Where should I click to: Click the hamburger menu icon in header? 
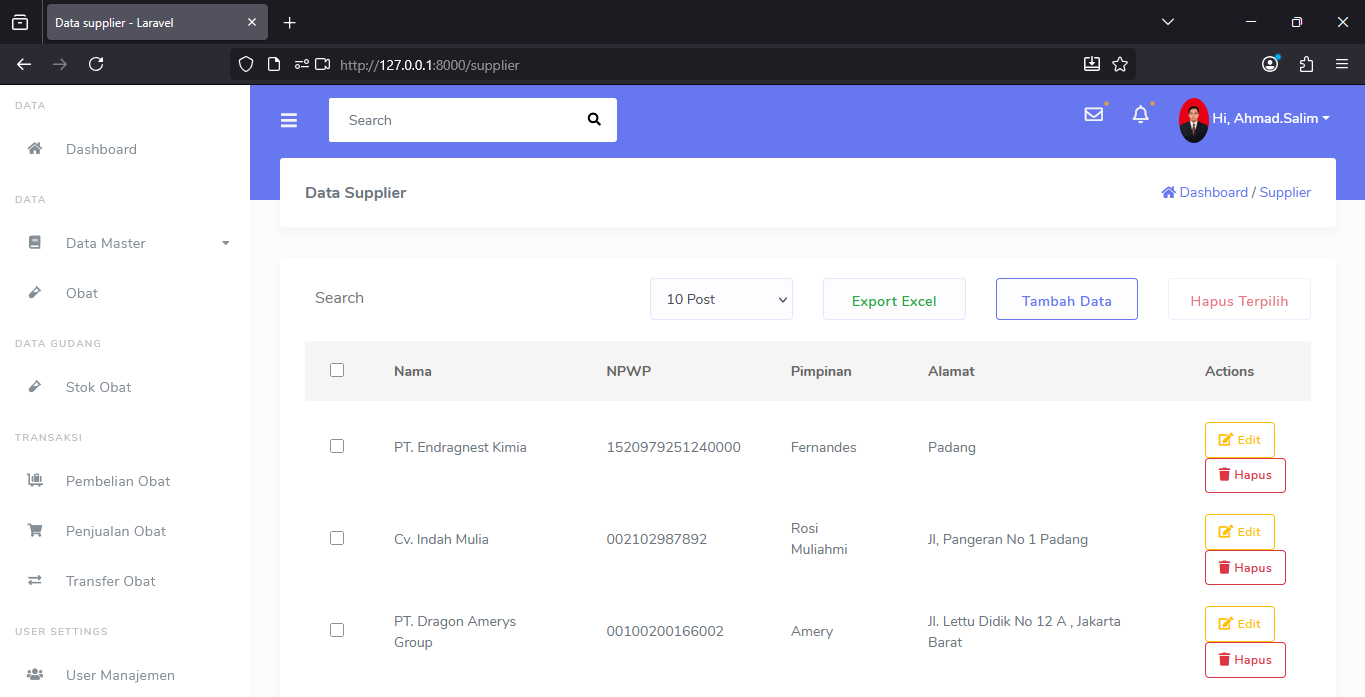(x=289, y=121)
